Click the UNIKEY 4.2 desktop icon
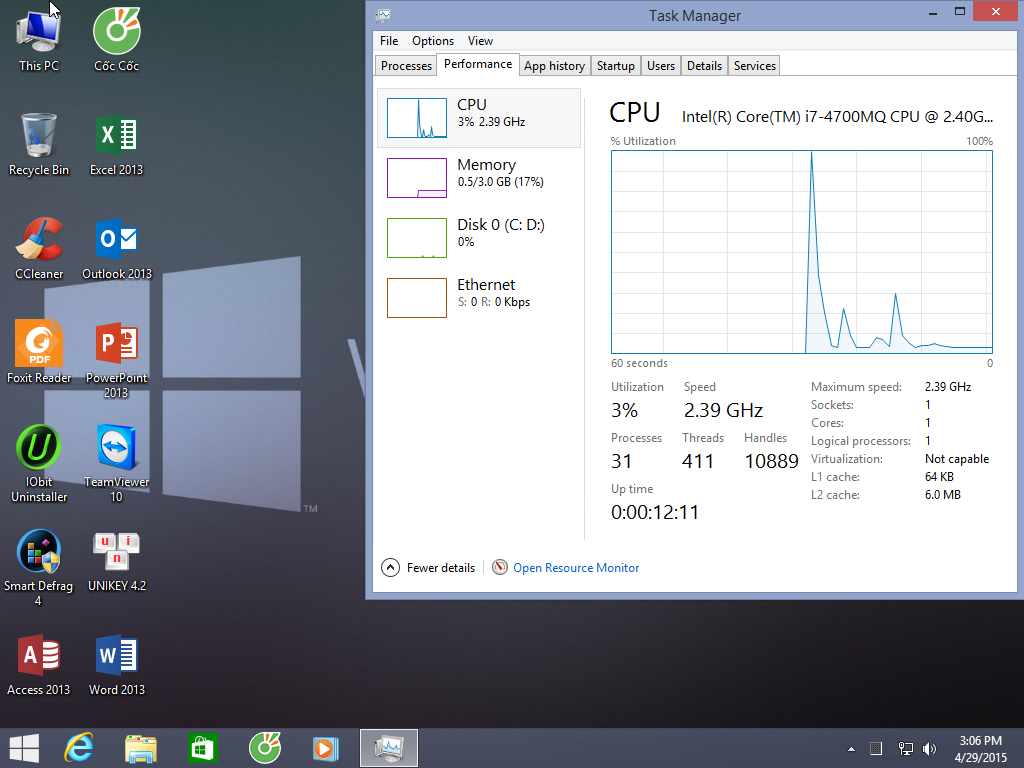The height and width of the screenshot is (768, 1024). (x=116, y=553)
